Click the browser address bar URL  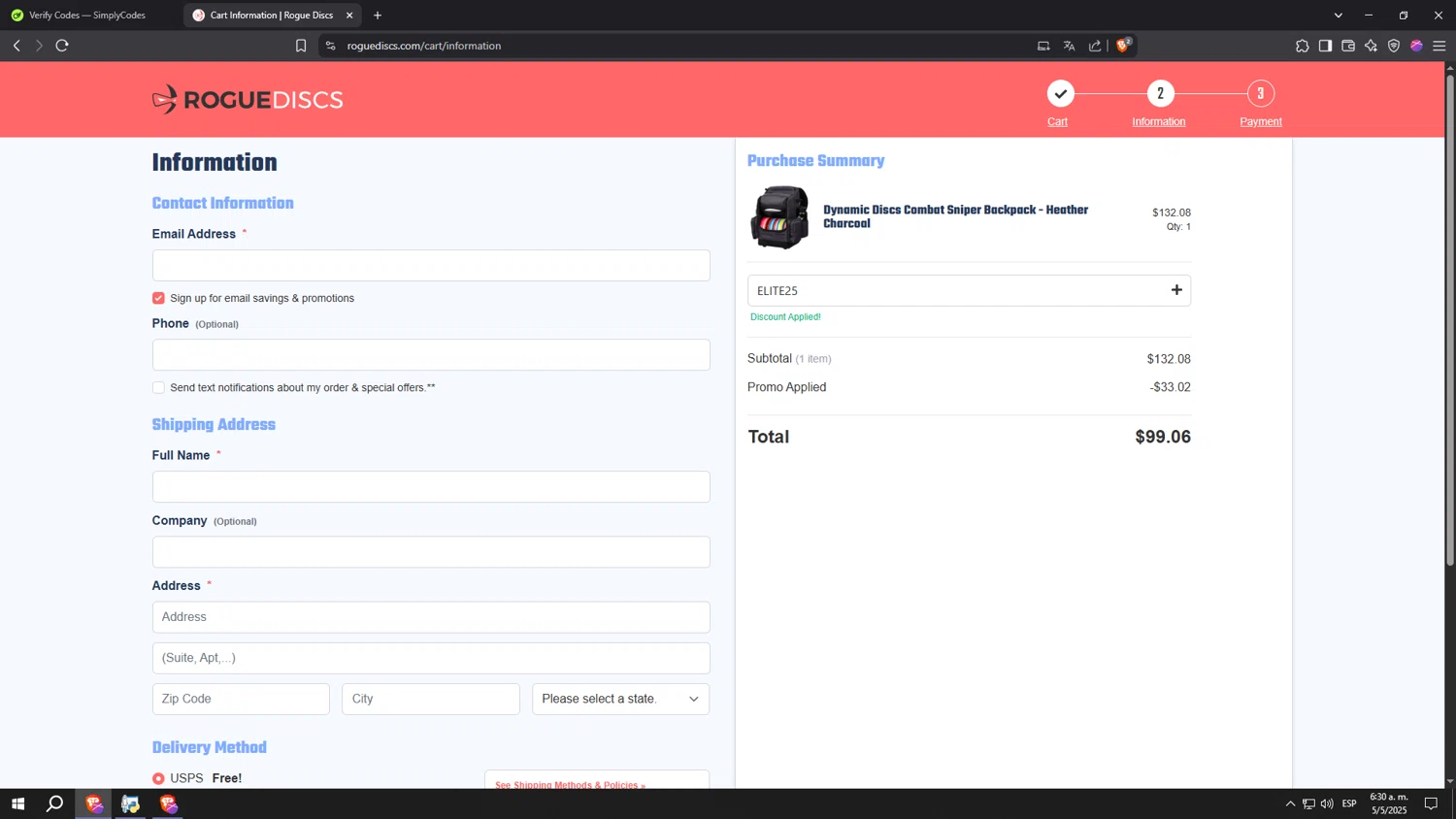(424, 46)
